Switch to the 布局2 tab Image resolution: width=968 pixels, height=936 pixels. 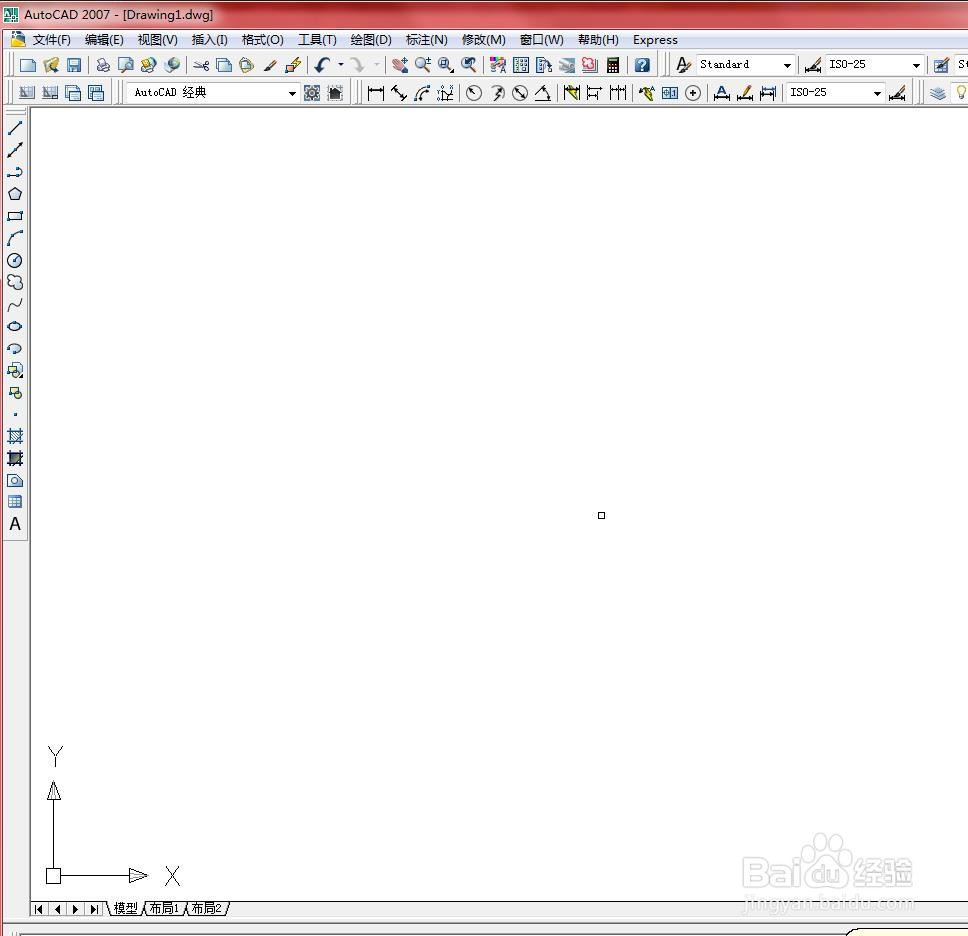coord(206,908)
